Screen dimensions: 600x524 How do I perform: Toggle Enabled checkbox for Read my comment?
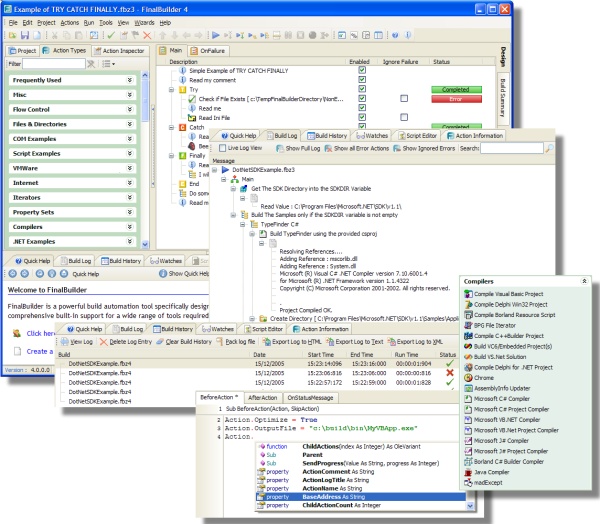pyautogui.click(x=362, y=80)
